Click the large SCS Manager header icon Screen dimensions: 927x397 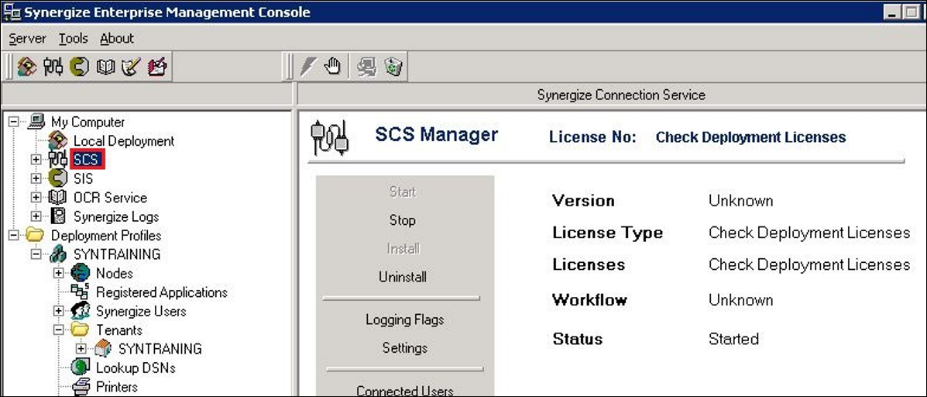pyautogui.click(x=329, y=138)
